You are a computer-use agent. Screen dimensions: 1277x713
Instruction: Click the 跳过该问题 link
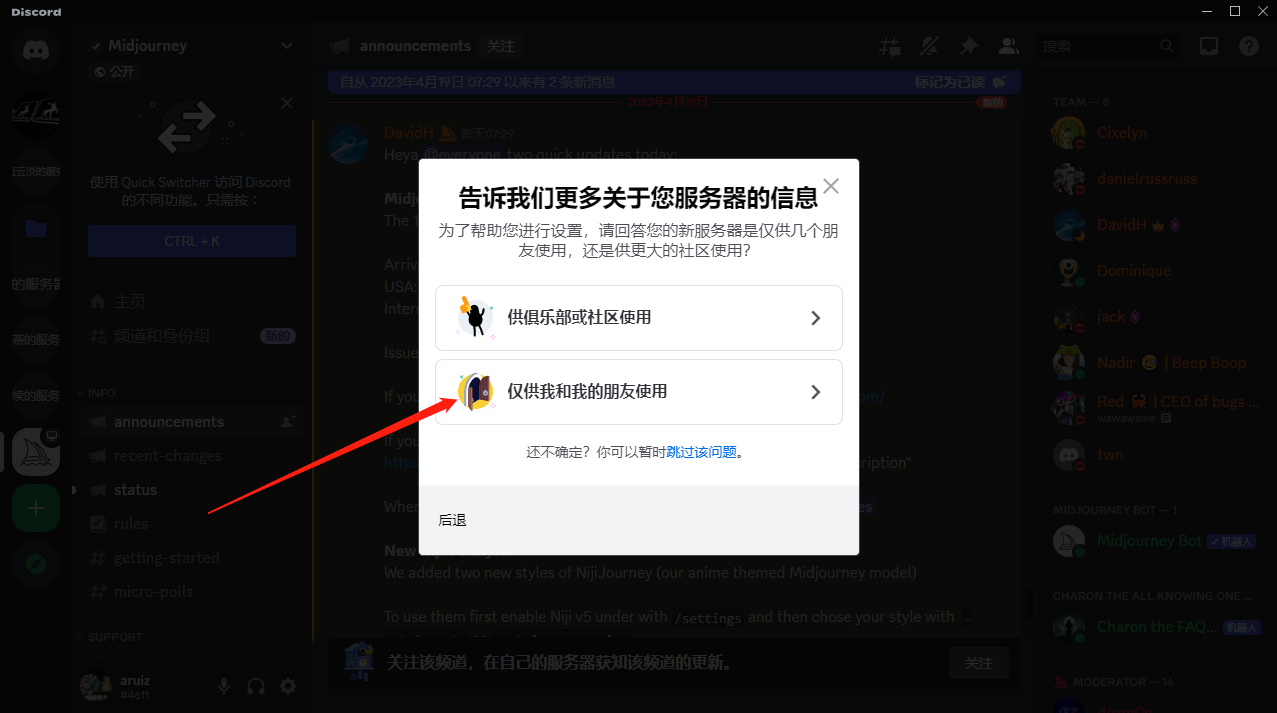702,452
